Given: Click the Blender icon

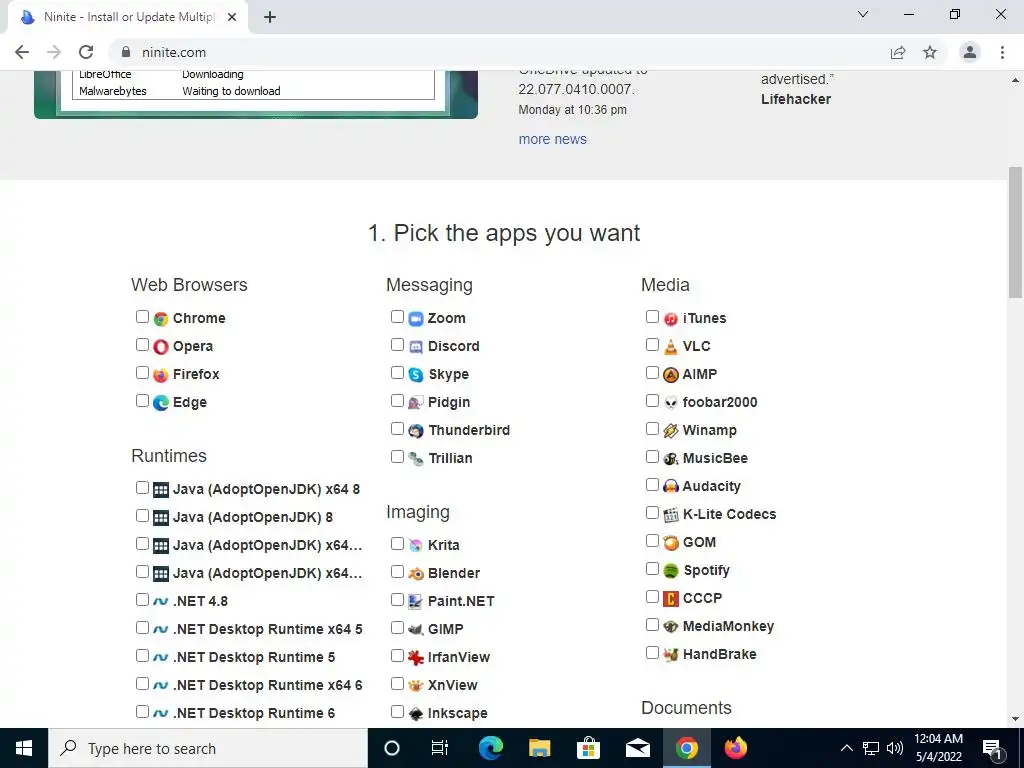Looking at the screenshot, I should [x=416, y=573].
